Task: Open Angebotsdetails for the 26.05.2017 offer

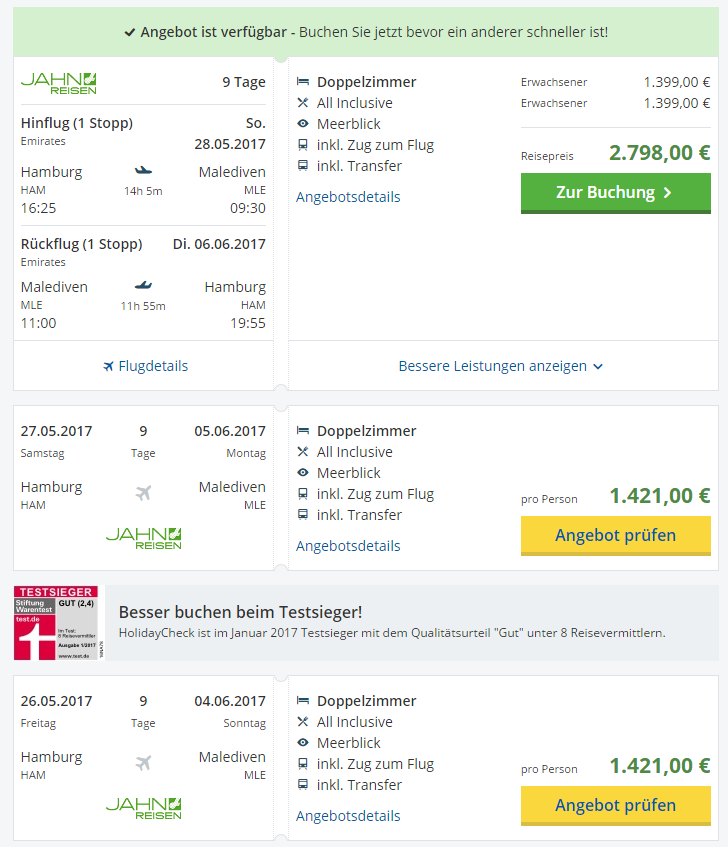Action: tap(348, 816)
